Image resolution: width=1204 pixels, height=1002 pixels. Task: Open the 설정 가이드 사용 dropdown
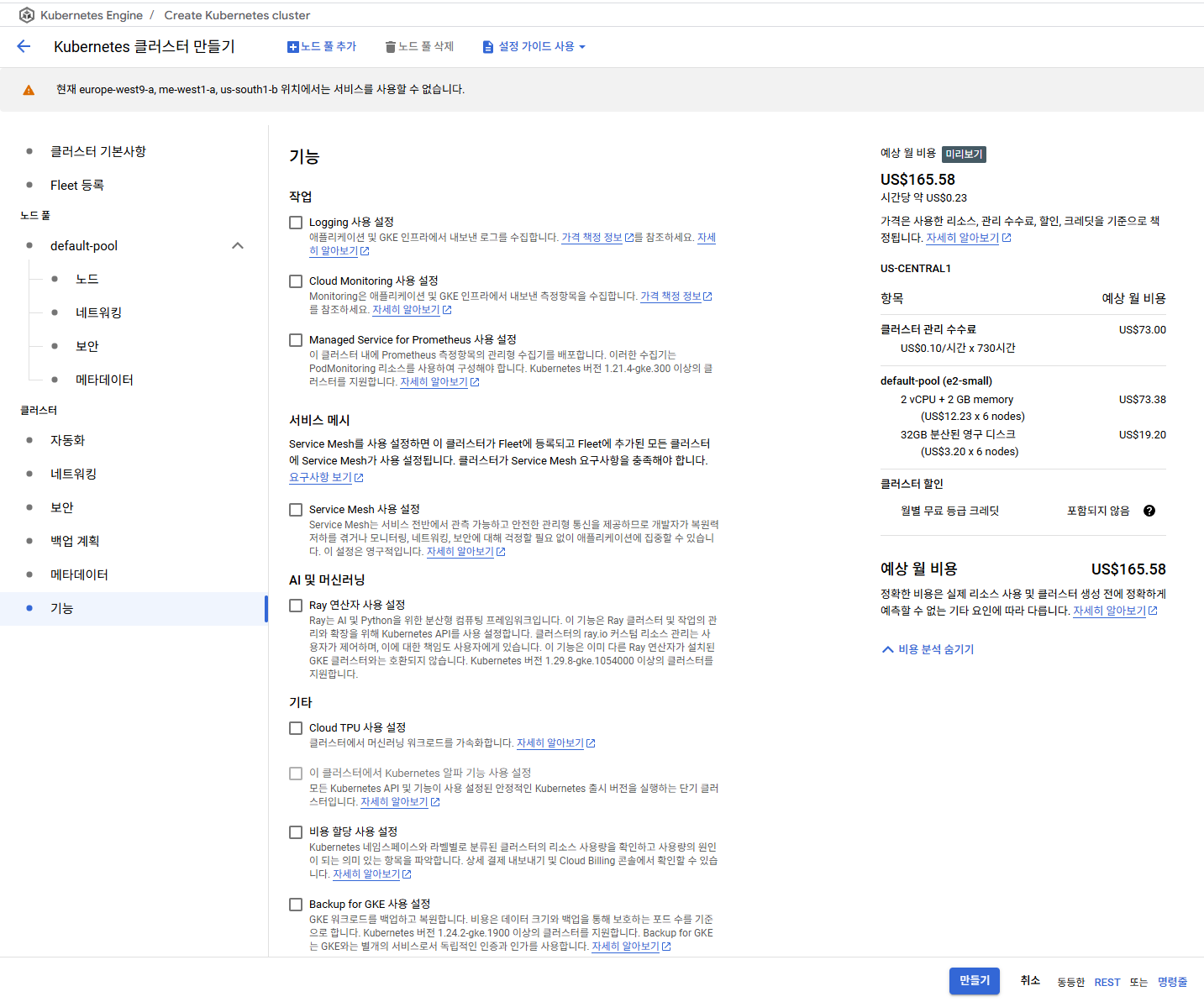(x=534, y=47)
